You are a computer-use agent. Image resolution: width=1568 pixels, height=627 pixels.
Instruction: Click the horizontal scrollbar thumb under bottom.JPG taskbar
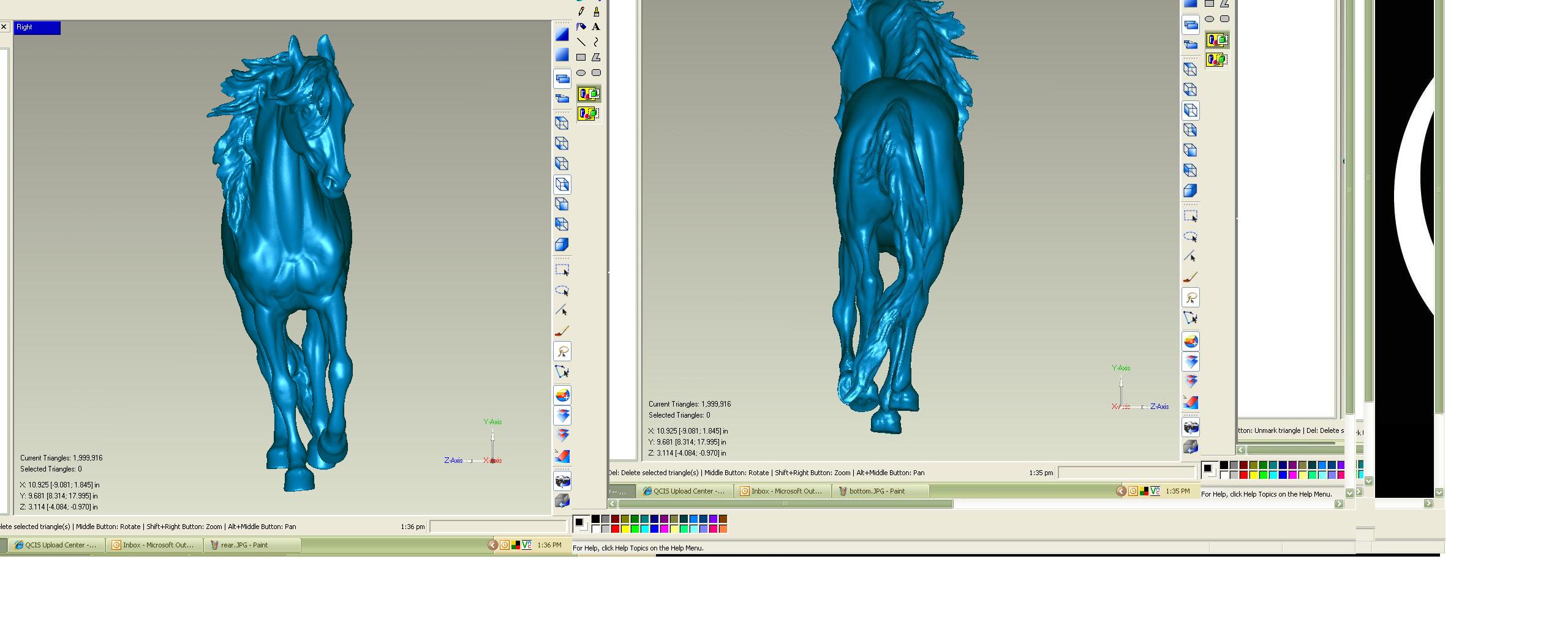785,504
